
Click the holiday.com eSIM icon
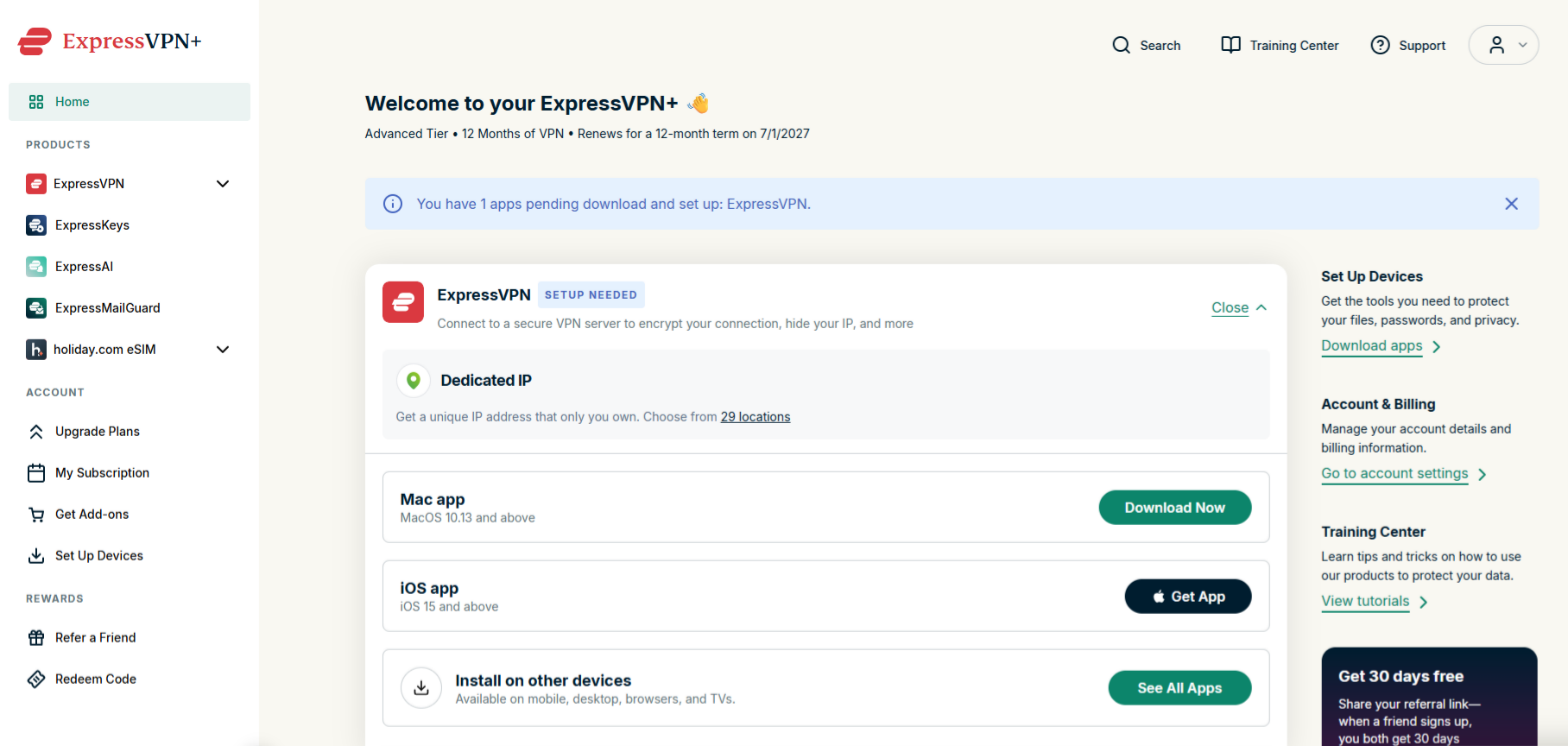point(36,350)
